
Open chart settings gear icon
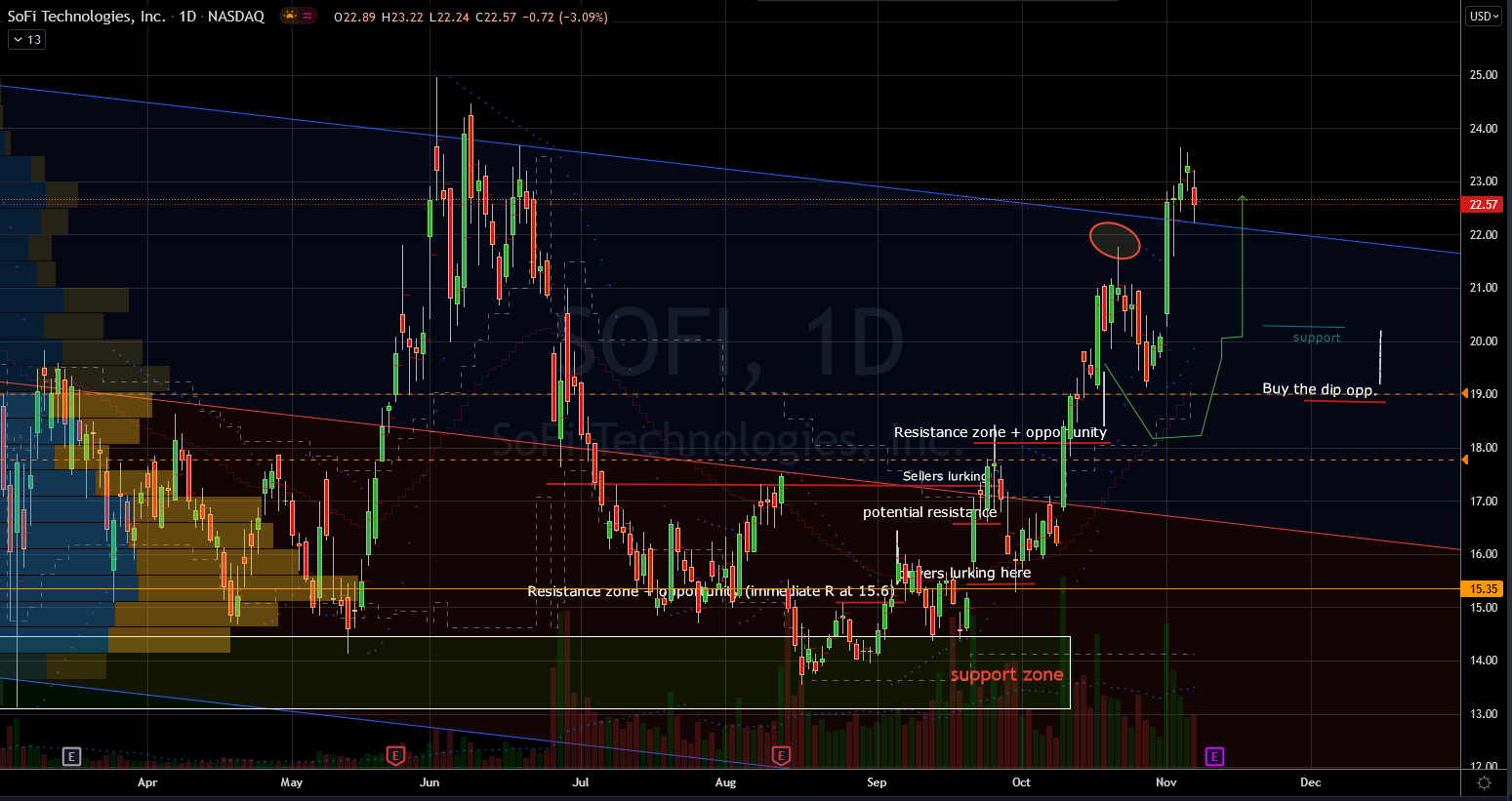coord(1484,782)
